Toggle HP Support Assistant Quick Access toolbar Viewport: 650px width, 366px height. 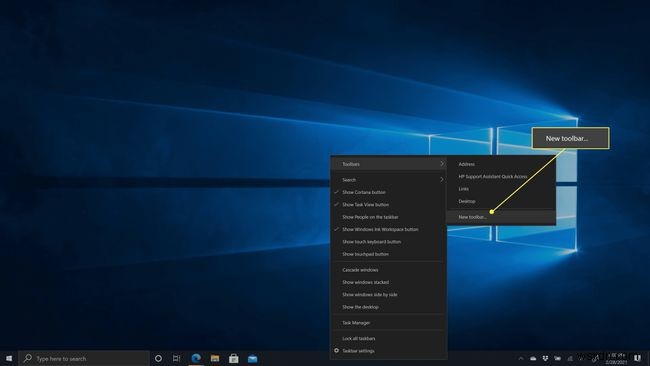501,177
